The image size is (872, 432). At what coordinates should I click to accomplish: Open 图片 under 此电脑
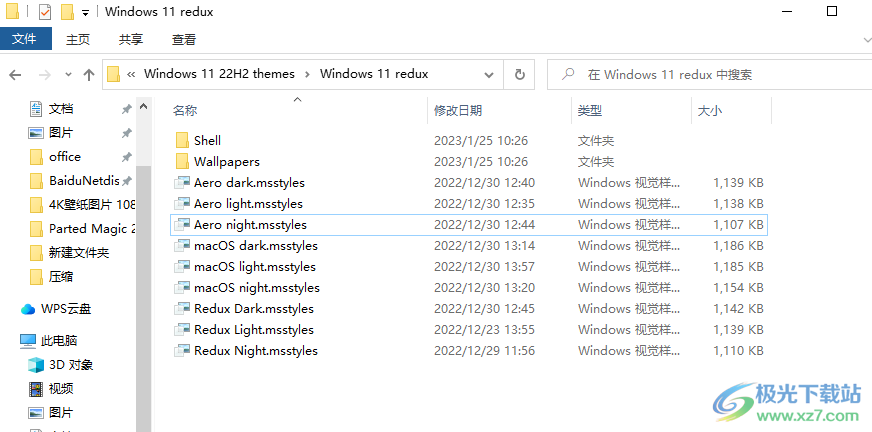pos(51,413)
